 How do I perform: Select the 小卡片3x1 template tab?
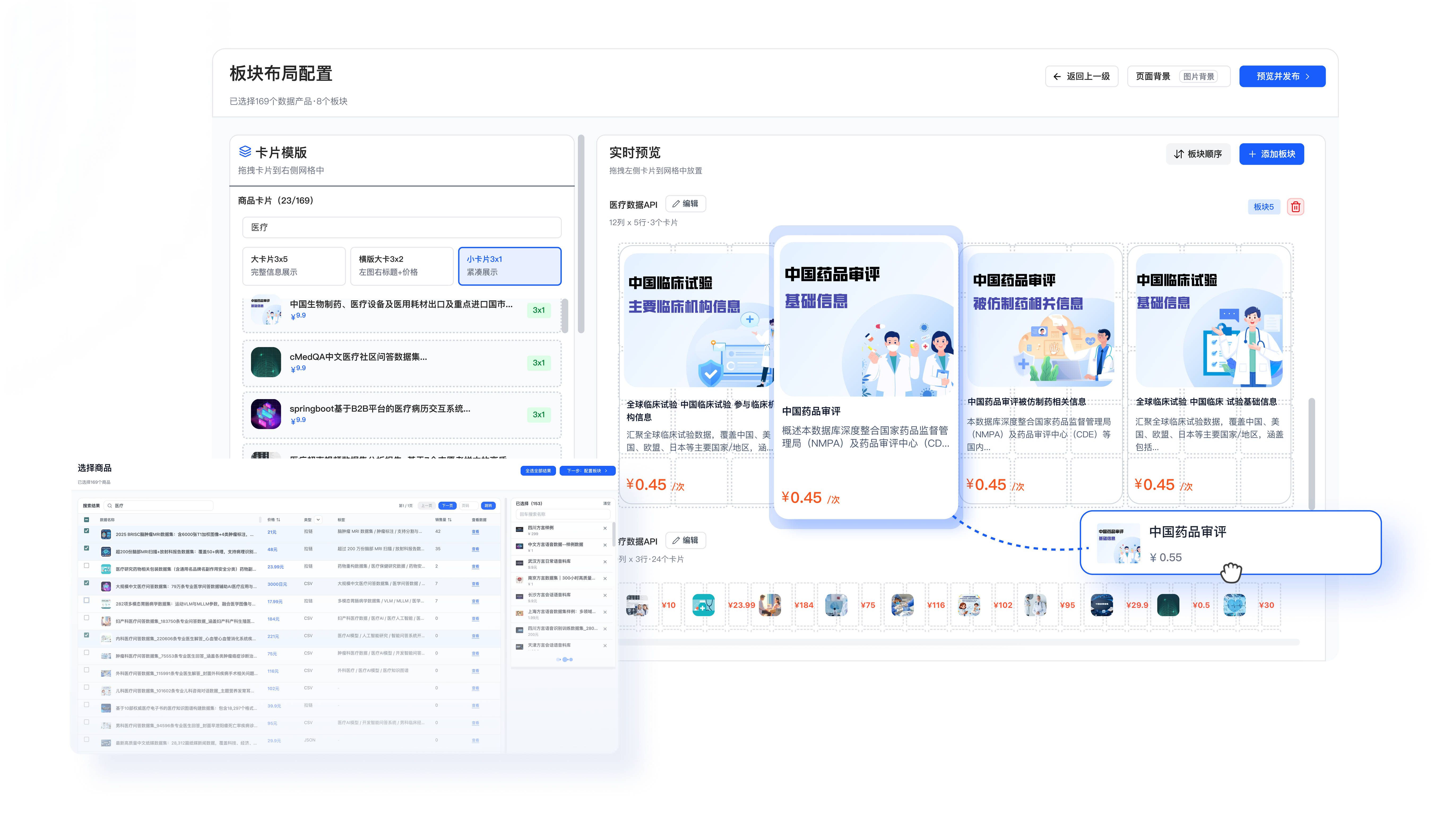[x=509, y=266]
